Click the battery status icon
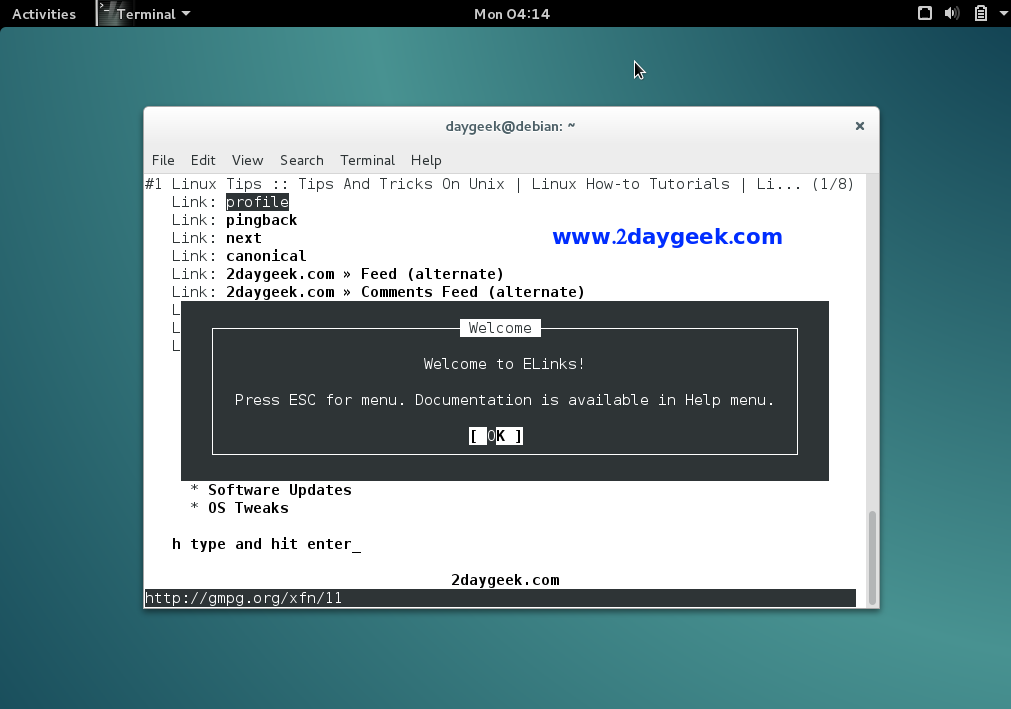 click(x=980, y=13)
